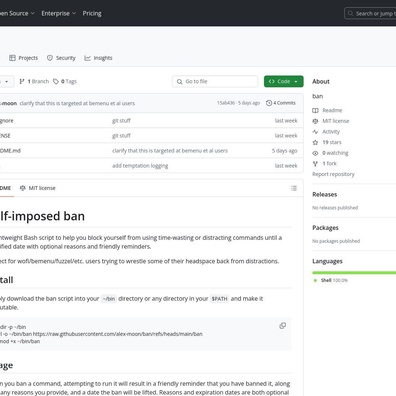Open the Security tab
Screen dimensions: 396x396
pos(61,58)
